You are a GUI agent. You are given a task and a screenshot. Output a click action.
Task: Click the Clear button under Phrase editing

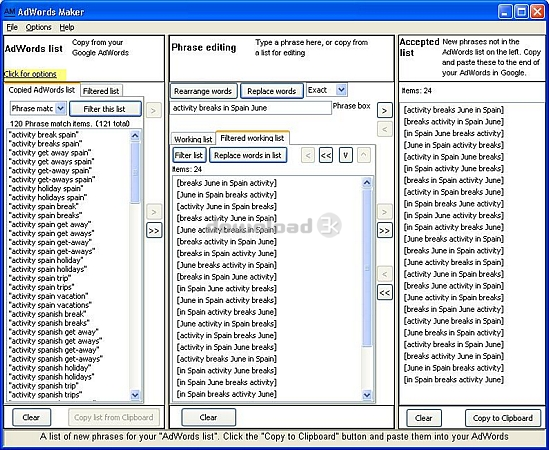click(x=208, y=417)
